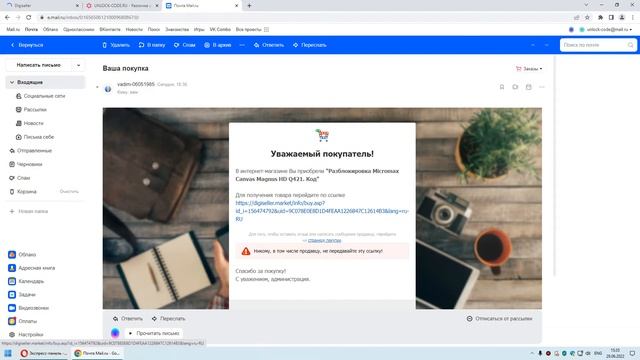Screen dimensions: 640x360
Task: Expand the compose button dropdown arrow
Action: [x=78, y=65]
